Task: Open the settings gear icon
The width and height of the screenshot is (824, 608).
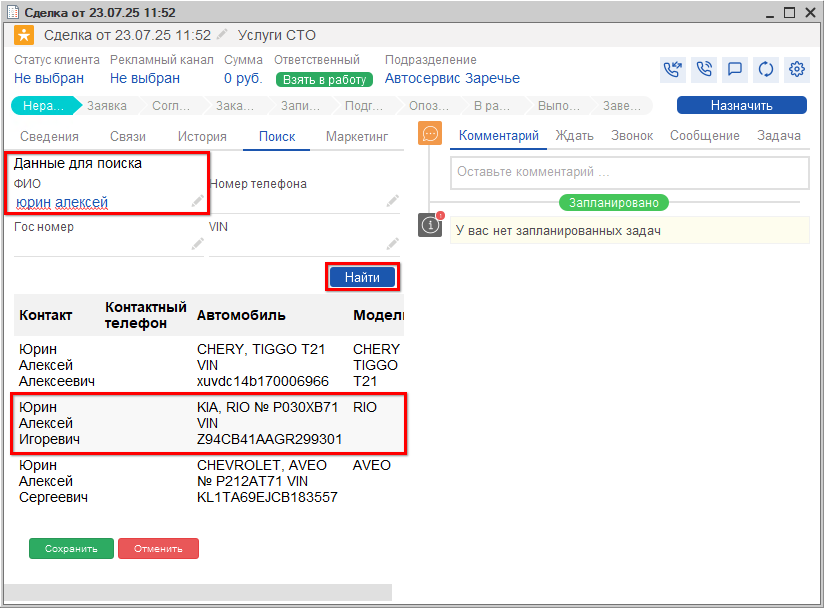Action: [797, 70]
